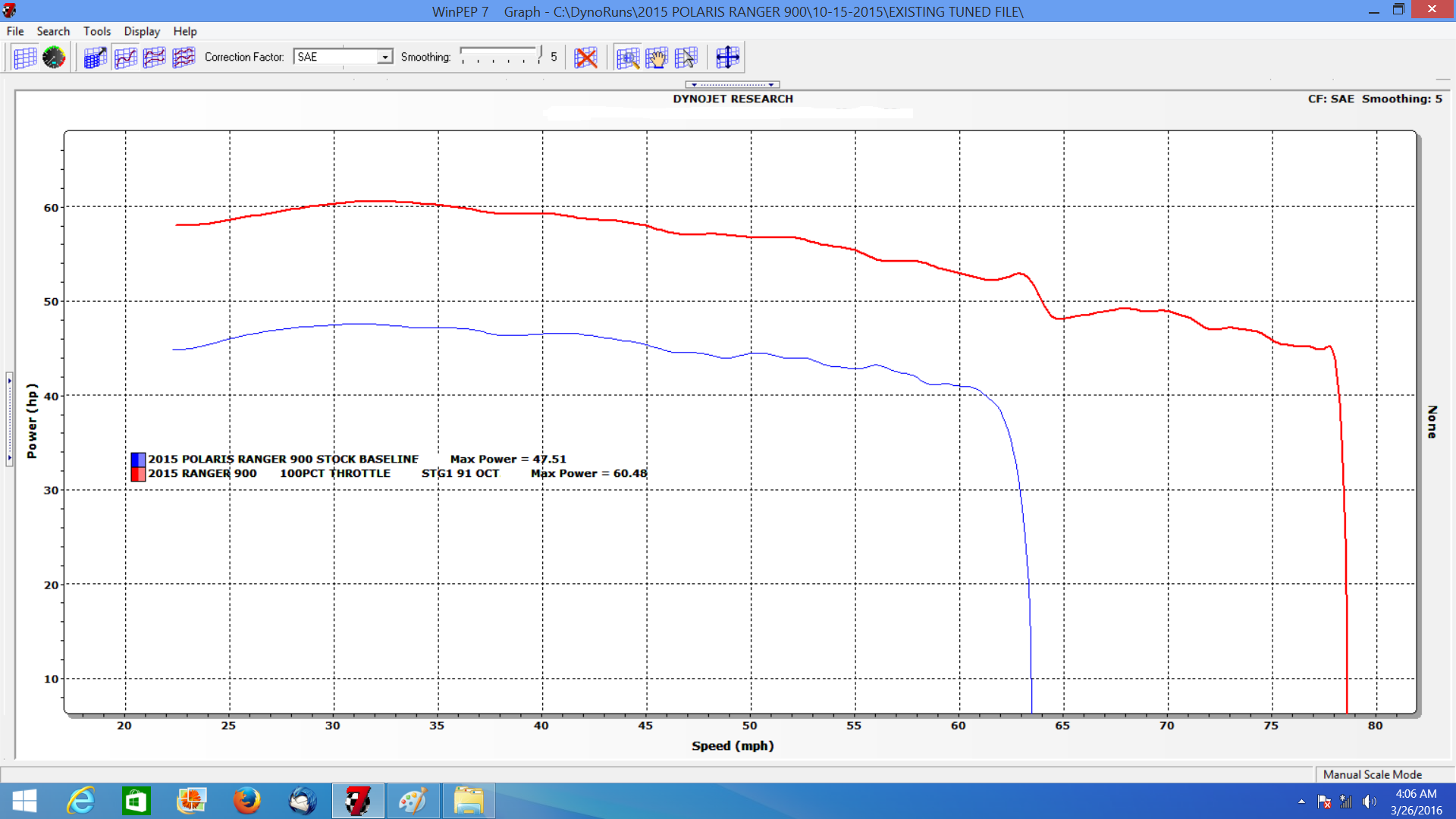
Task: Open the gauge display icon
Action: (x=54, y=58)
